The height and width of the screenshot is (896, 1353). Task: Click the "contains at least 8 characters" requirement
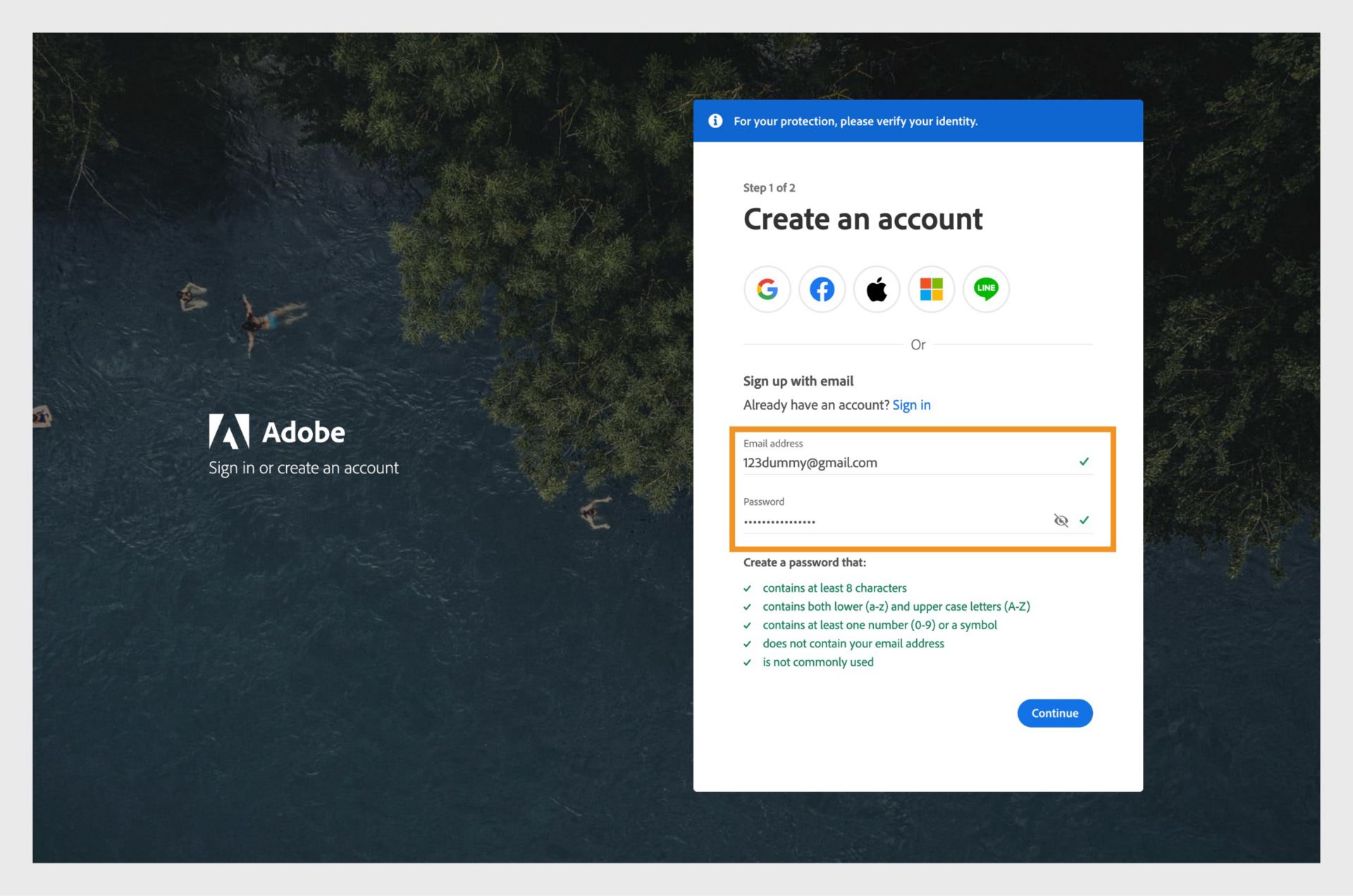pyautogui.click(x=834, y=588)
